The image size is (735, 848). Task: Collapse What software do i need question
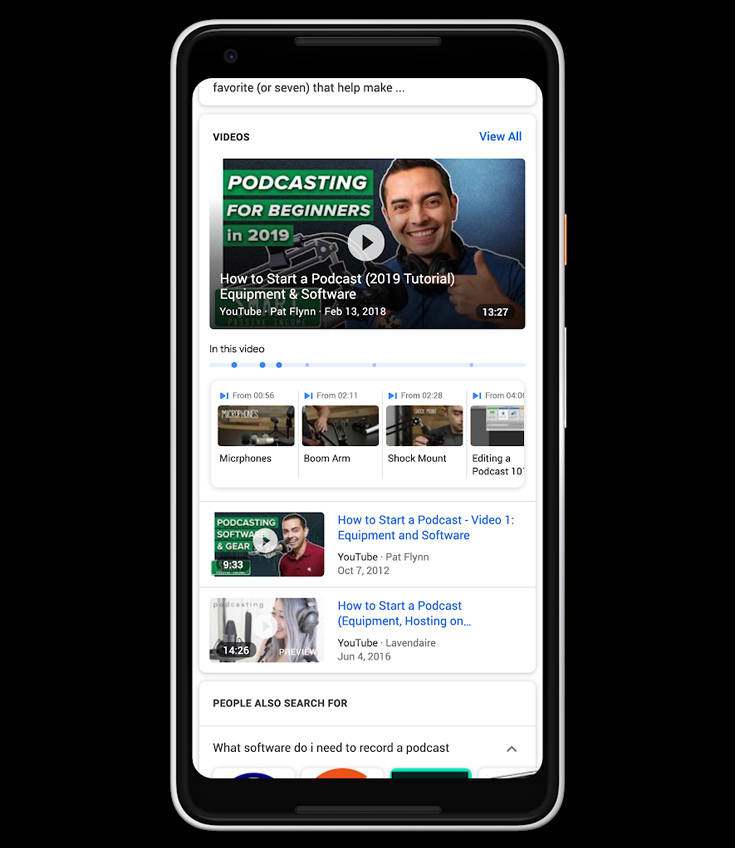pos(512,749)
